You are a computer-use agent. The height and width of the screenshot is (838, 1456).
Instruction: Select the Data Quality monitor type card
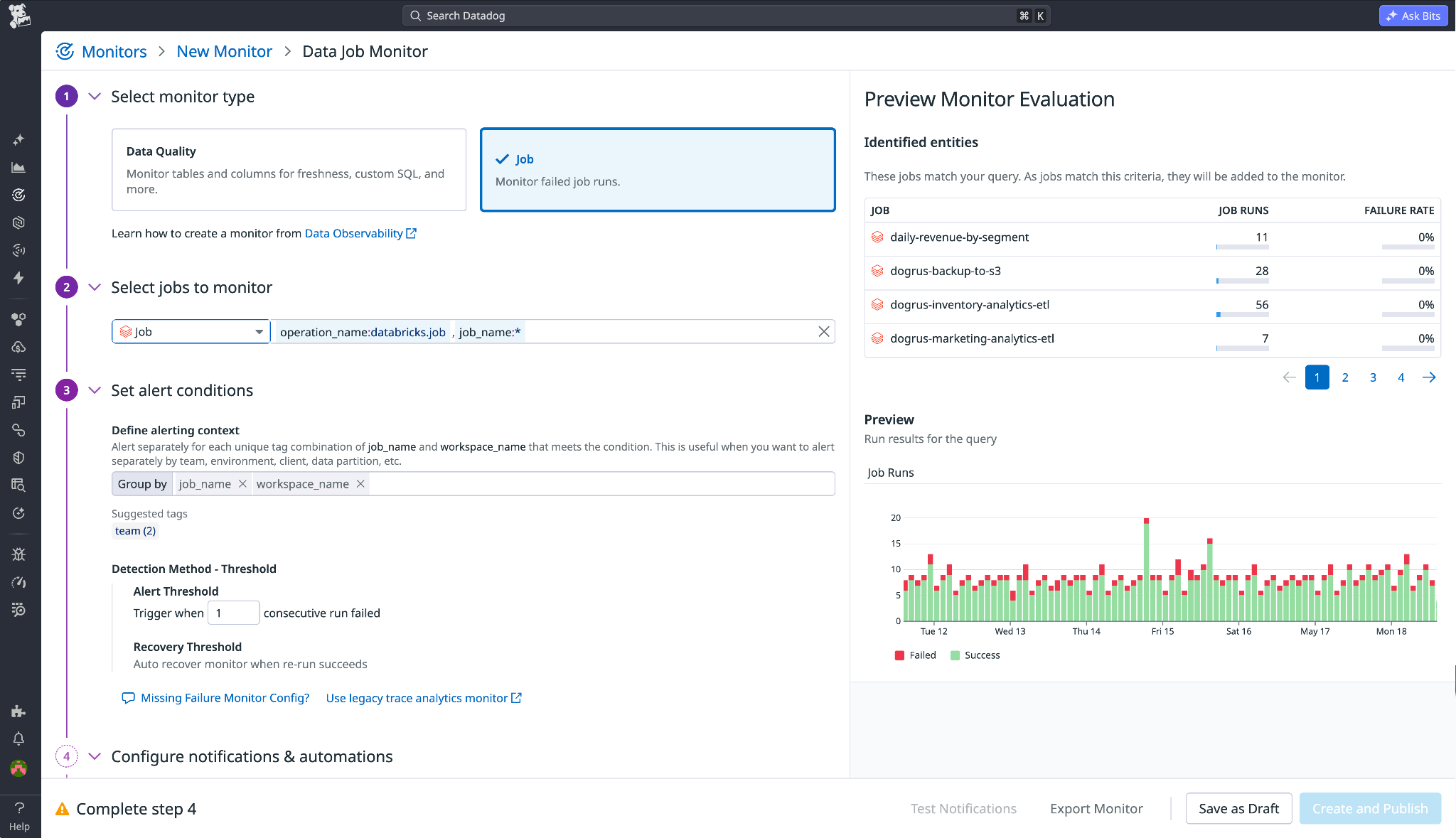point(289,170)
